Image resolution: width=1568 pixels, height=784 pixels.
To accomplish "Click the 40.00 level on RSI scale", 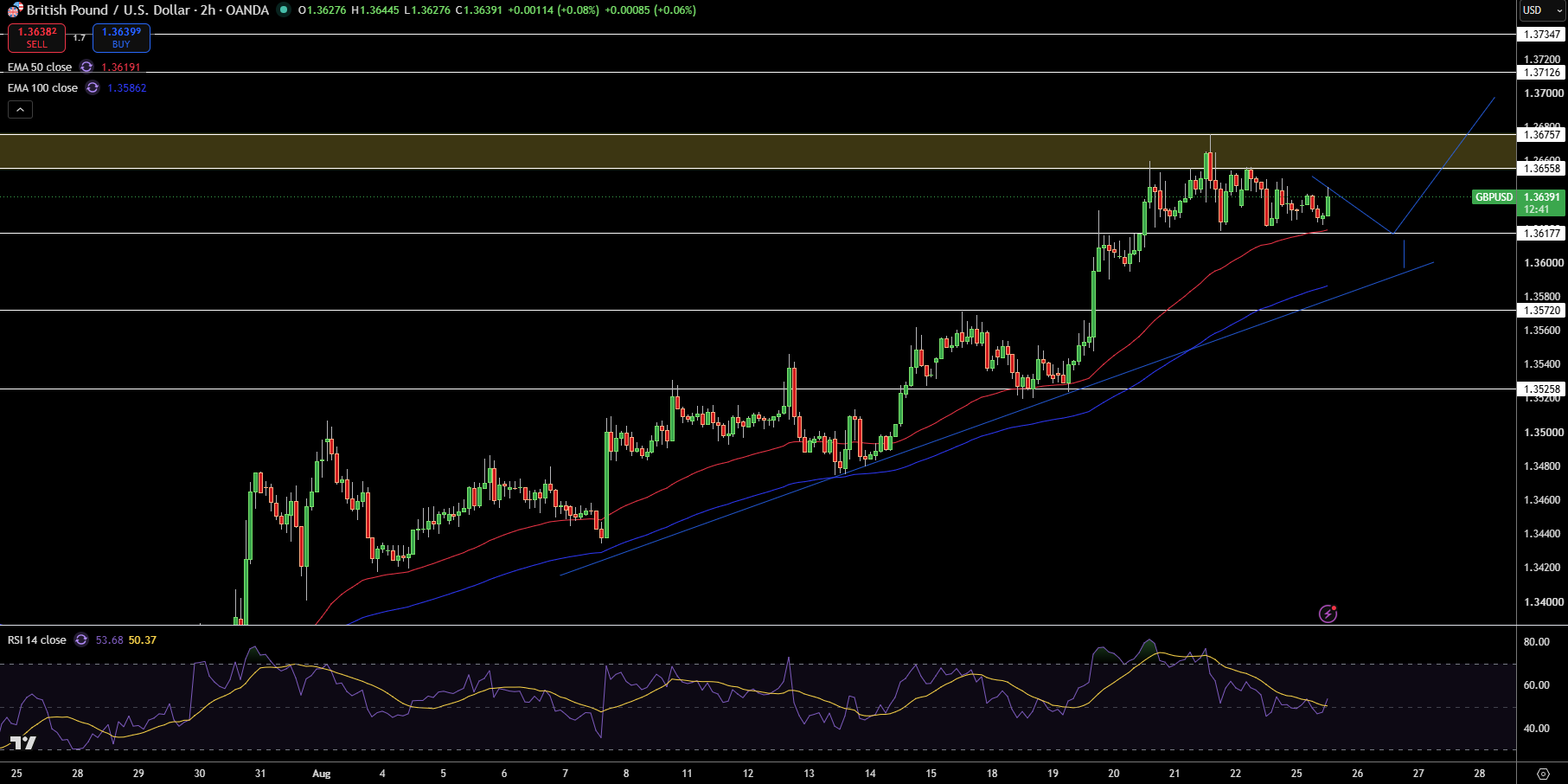I will click(x=1537, y=729).
